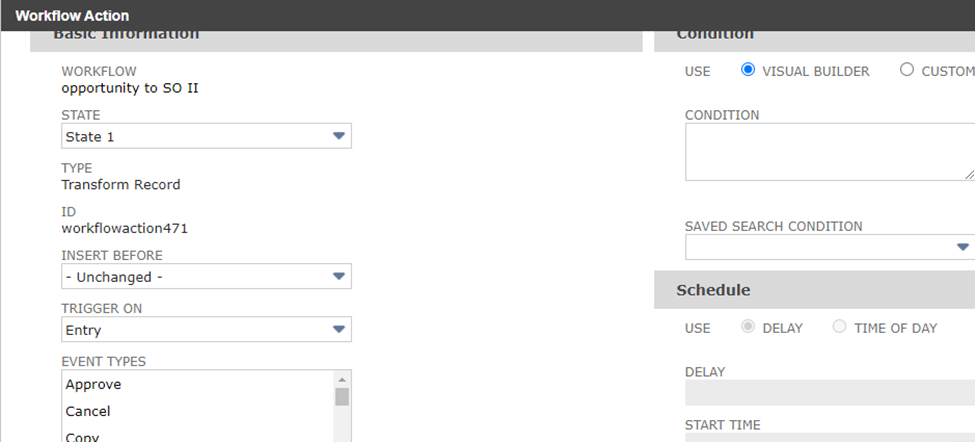The width and height of the screenshot is (975, 442).
Task: Click the Start Time input field
Action: click(830, 436)
